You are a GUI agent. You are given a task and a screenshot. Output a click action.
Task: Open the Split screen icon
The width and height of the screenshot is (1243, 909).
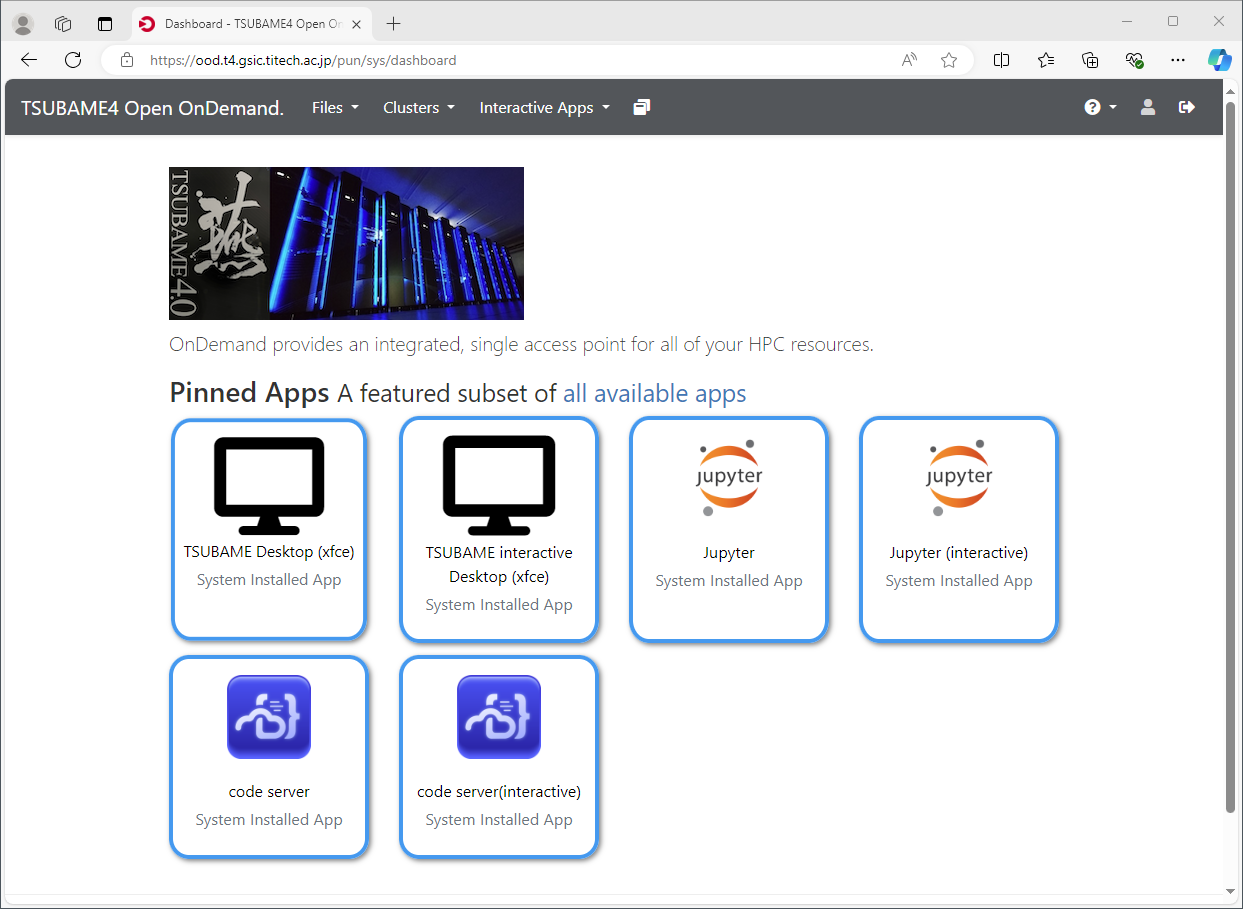(x=1001, y=60)
